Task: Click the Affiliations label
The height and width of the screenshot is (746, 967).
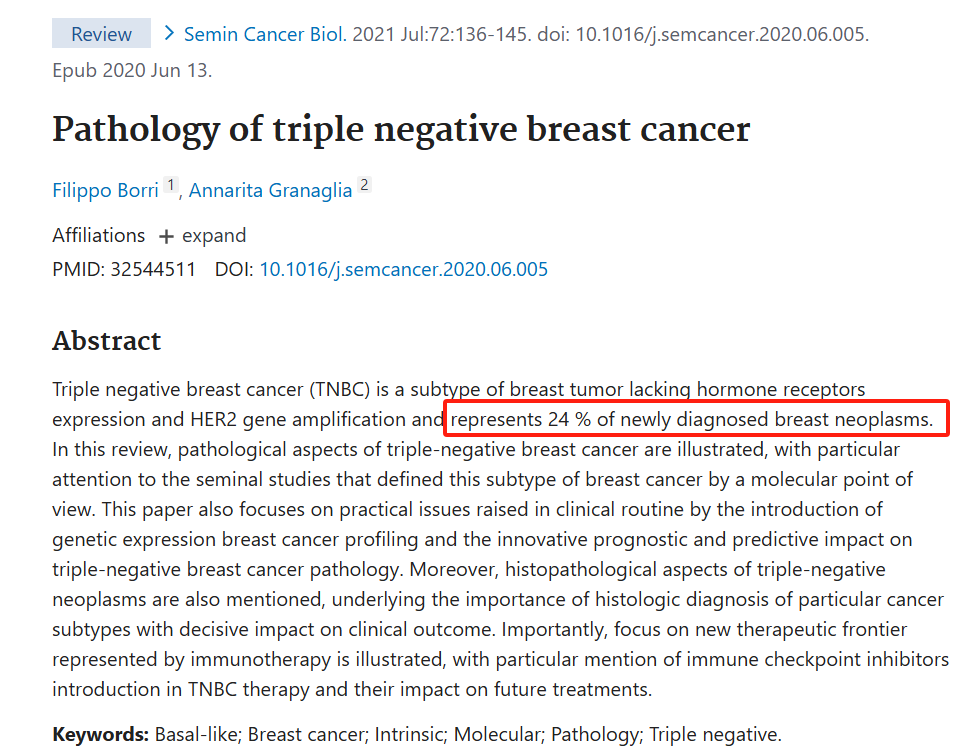Action: [x=99, y=236]
